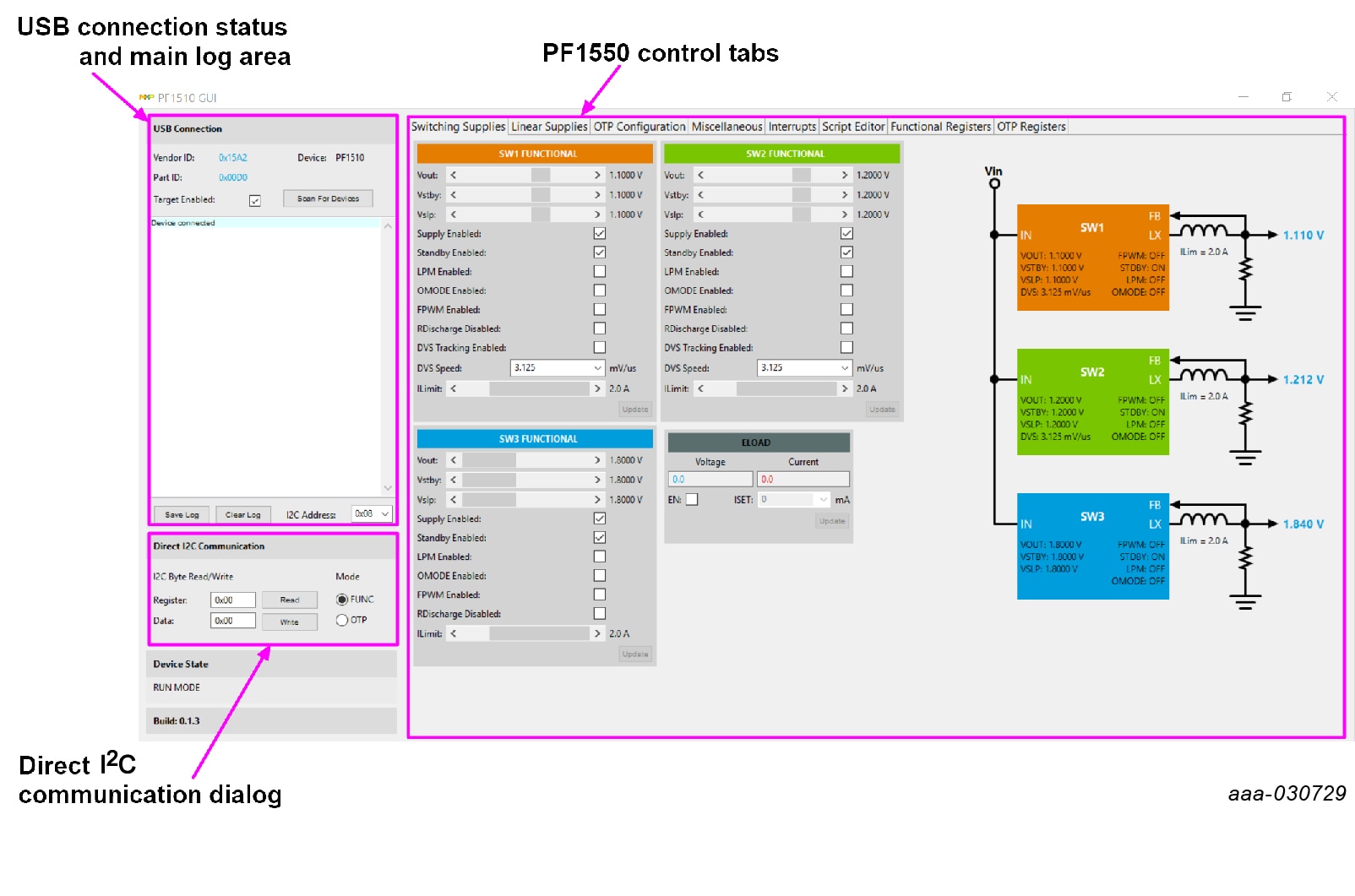Open the OTP Registers tab

tap(1031, 127)
